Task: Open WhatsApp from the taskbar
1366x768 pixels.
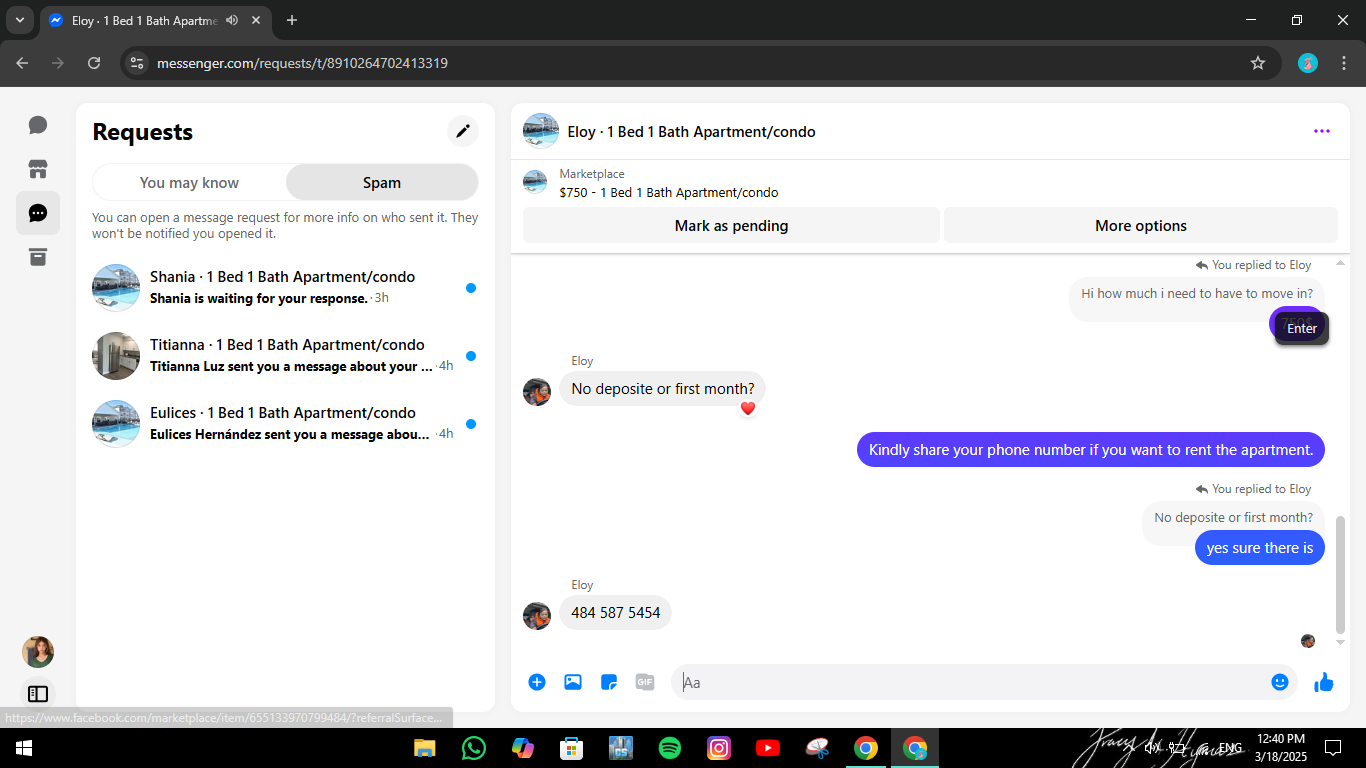Action: [x=473, y=748]
